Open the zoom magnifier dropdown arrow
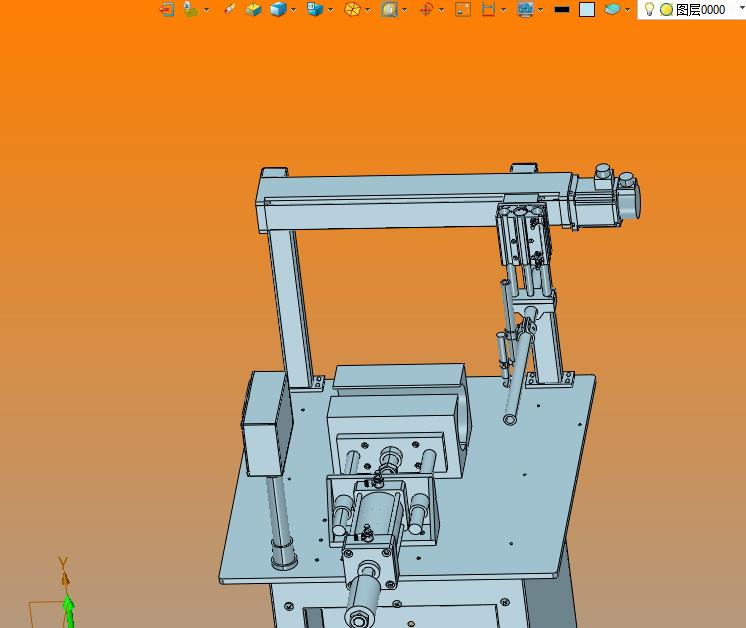The image size is (746, 628). pyautogui.click(x=405, y=10)
